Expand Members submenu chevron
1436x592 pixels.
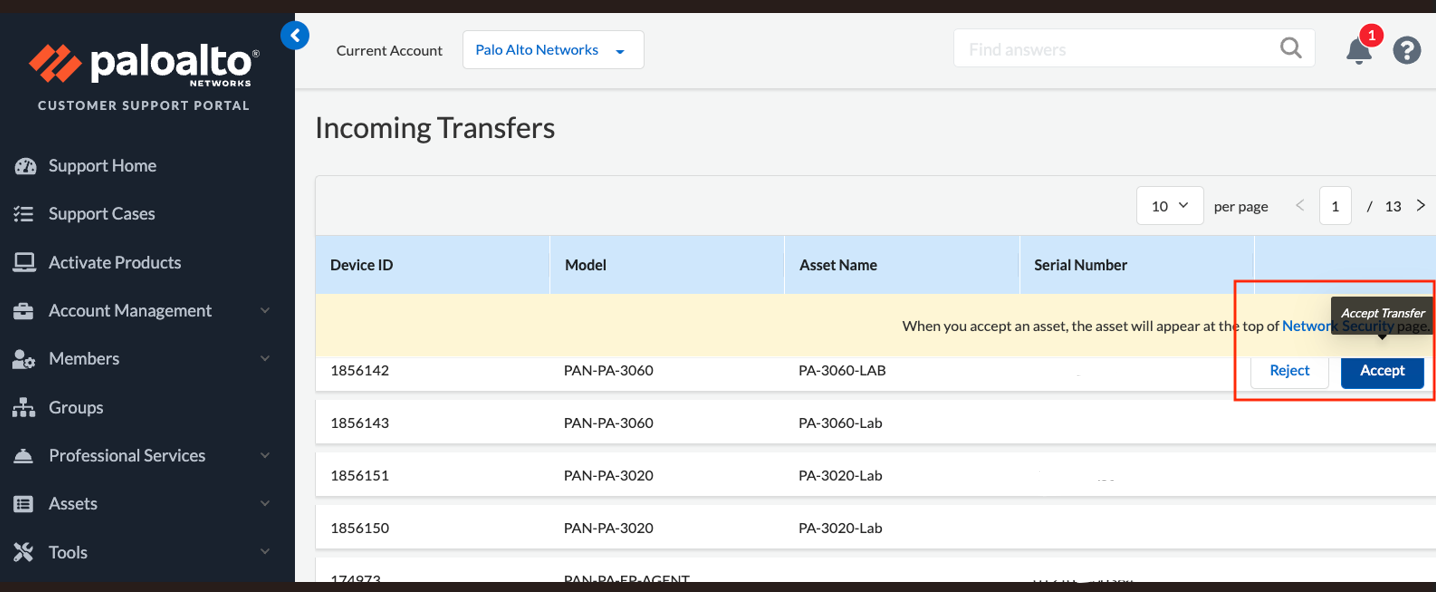click(265, 359)
